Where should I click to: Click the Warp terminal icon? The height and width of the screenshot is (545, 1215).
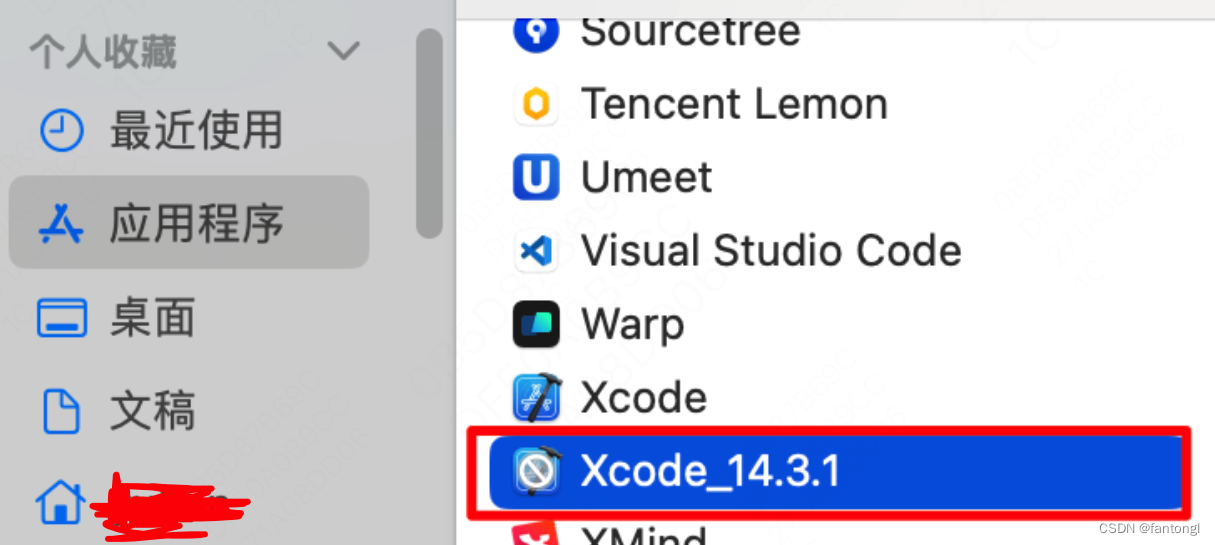537,324
